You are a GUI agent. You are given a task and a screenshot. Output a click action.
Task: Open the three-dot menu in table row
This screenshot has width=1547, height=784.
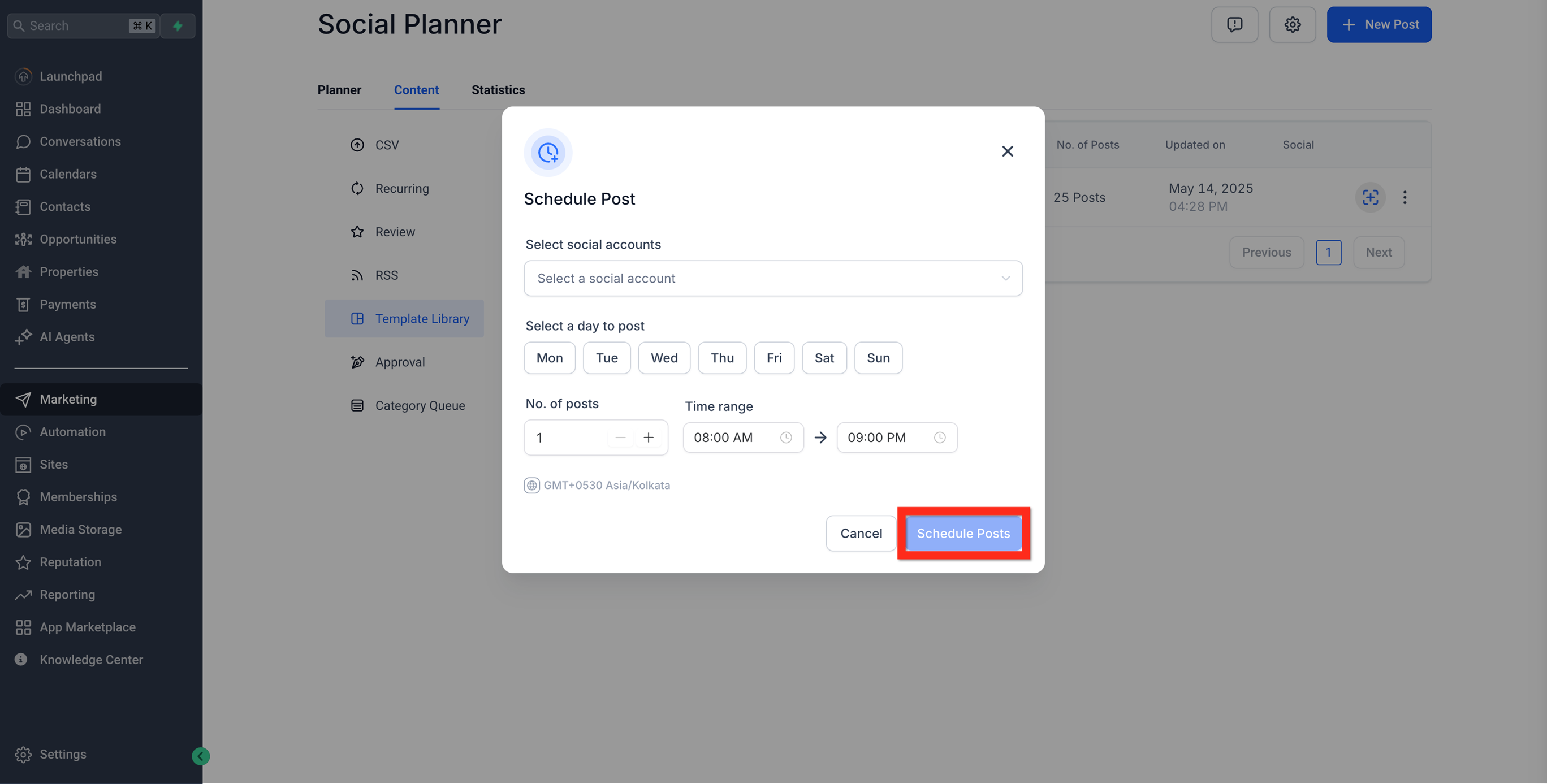click(x=1405, y=197)
